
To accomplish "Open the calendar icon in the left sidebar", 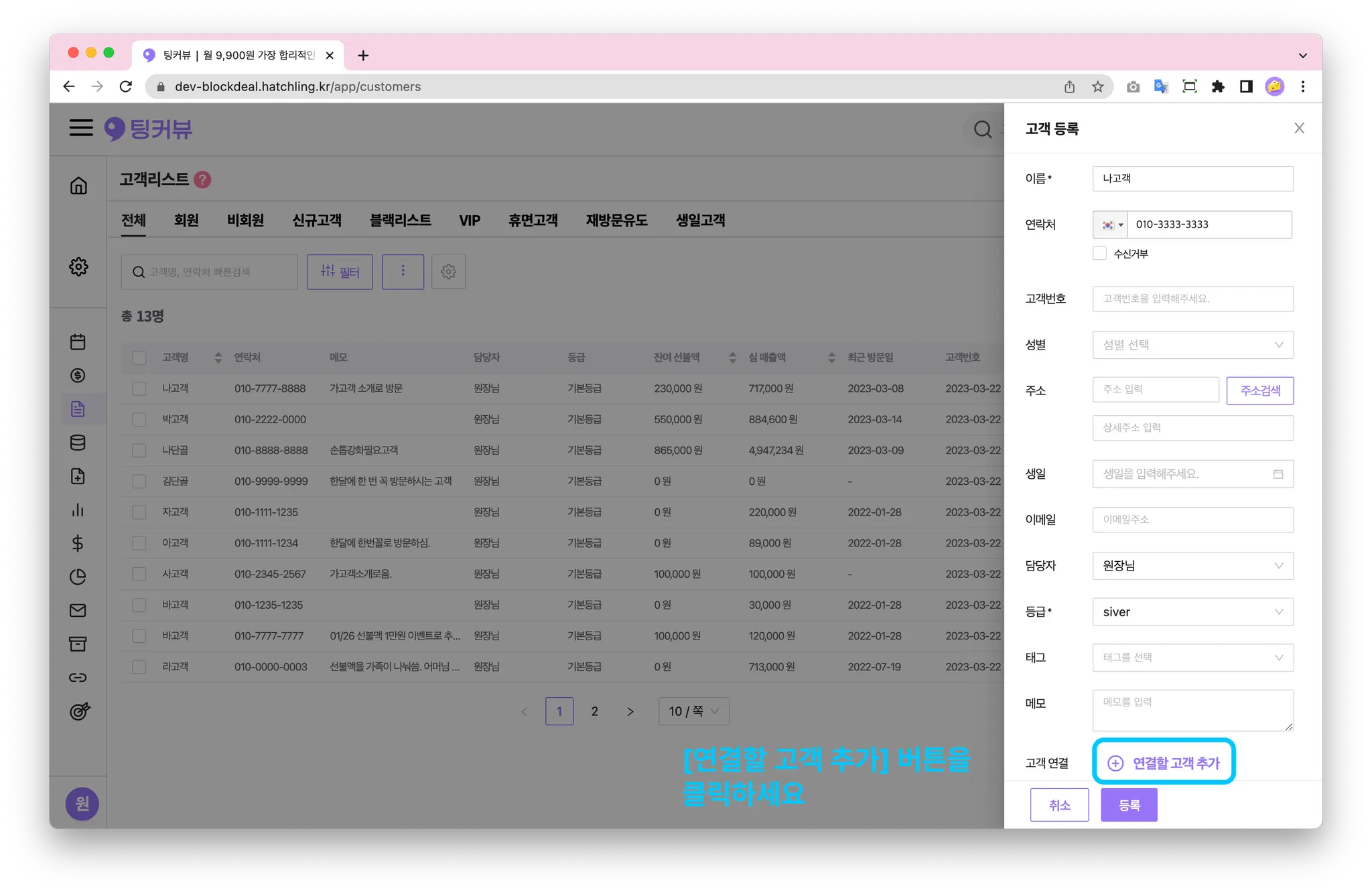I will coord(78,342).
